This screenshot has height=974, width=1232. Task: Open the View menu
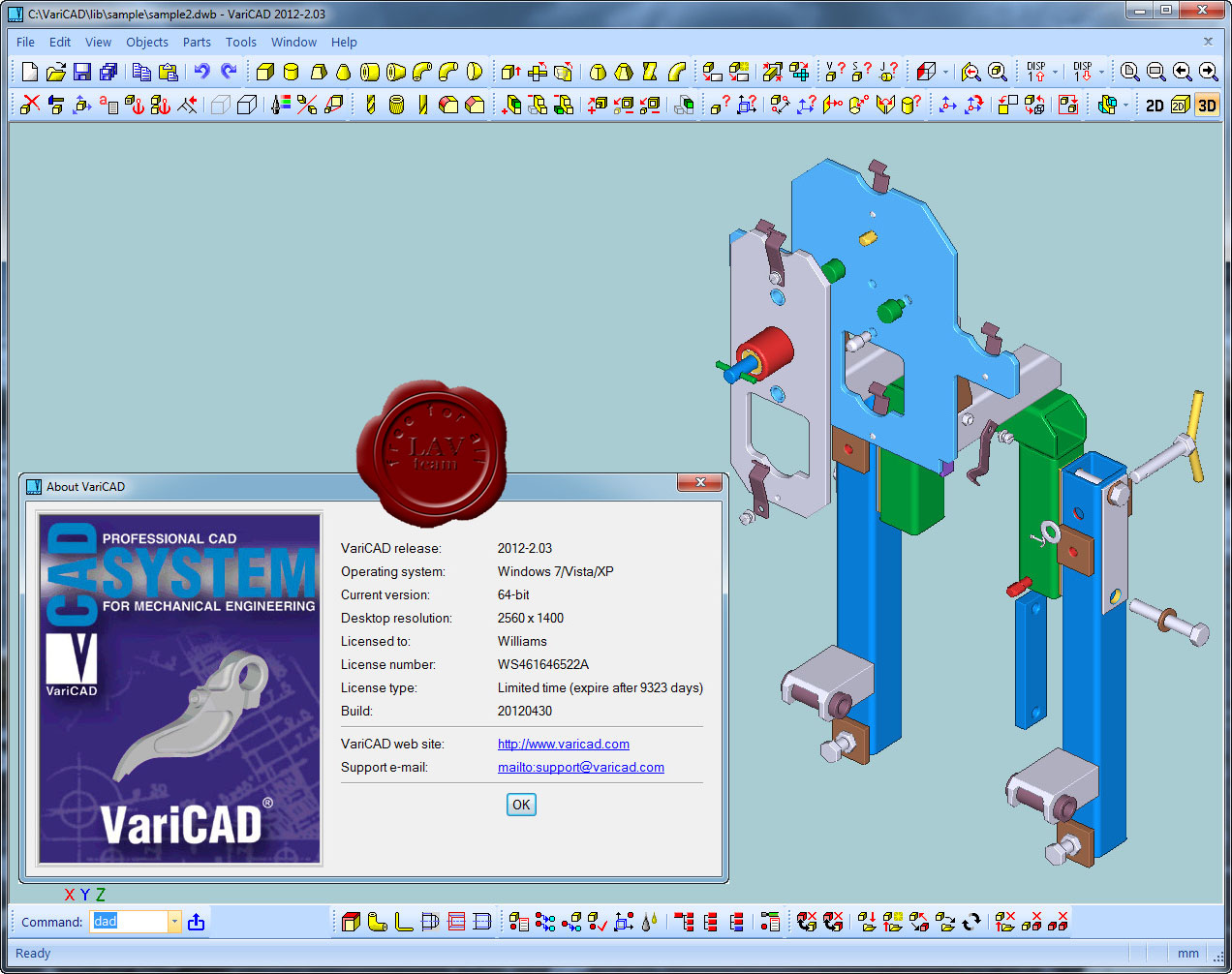[x=98, y=42]
